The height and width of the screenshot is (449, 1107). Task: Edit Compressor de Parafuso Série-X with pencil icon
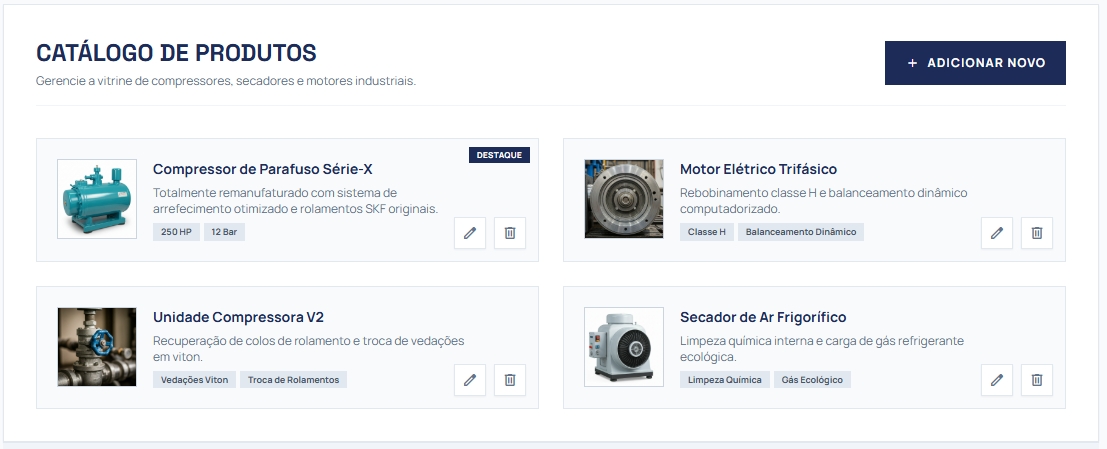(x=469, y=233)
